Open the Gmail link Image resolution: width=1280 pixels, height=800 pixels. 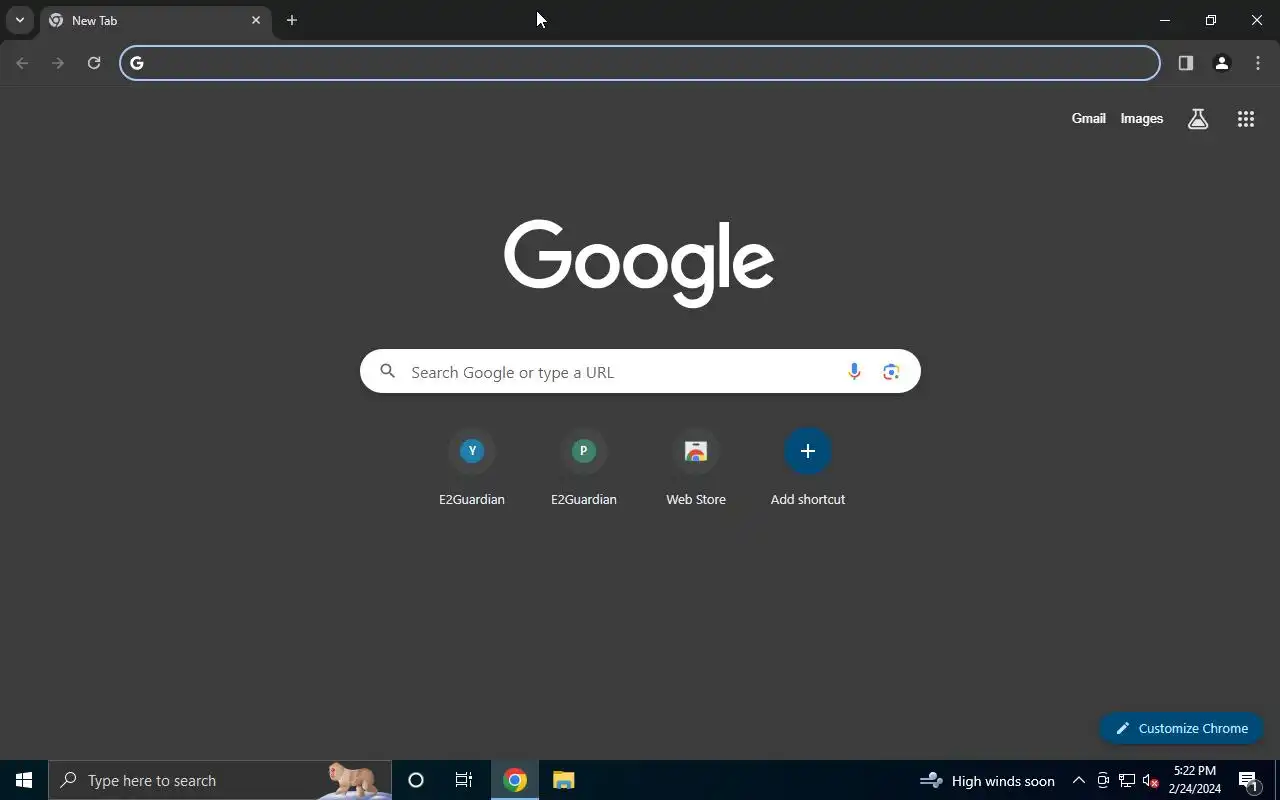click(1088, 118)
